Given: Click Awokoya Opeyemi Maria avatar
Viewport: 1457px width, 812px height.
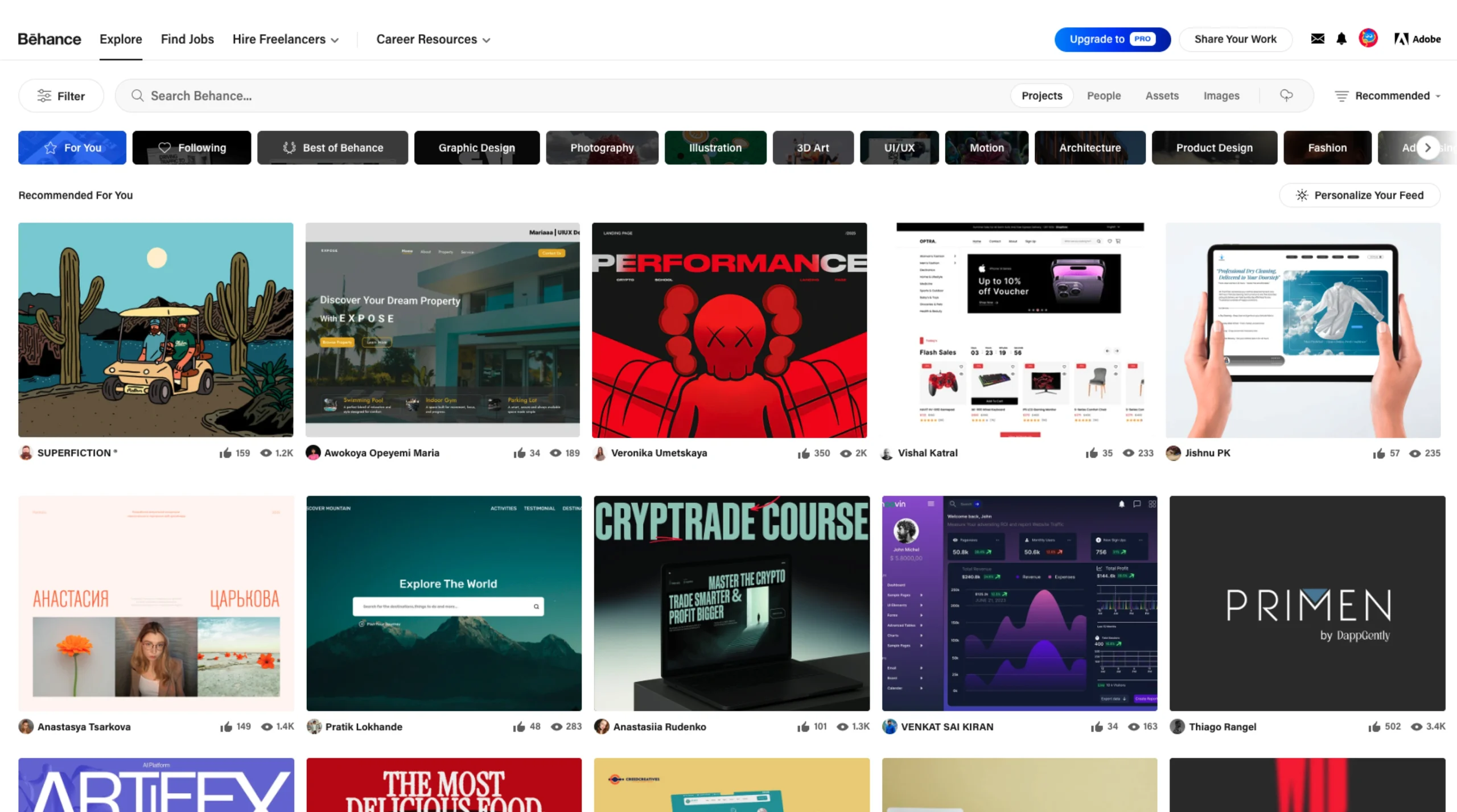Looking at the screenshot, I should [x=313, y=453].
